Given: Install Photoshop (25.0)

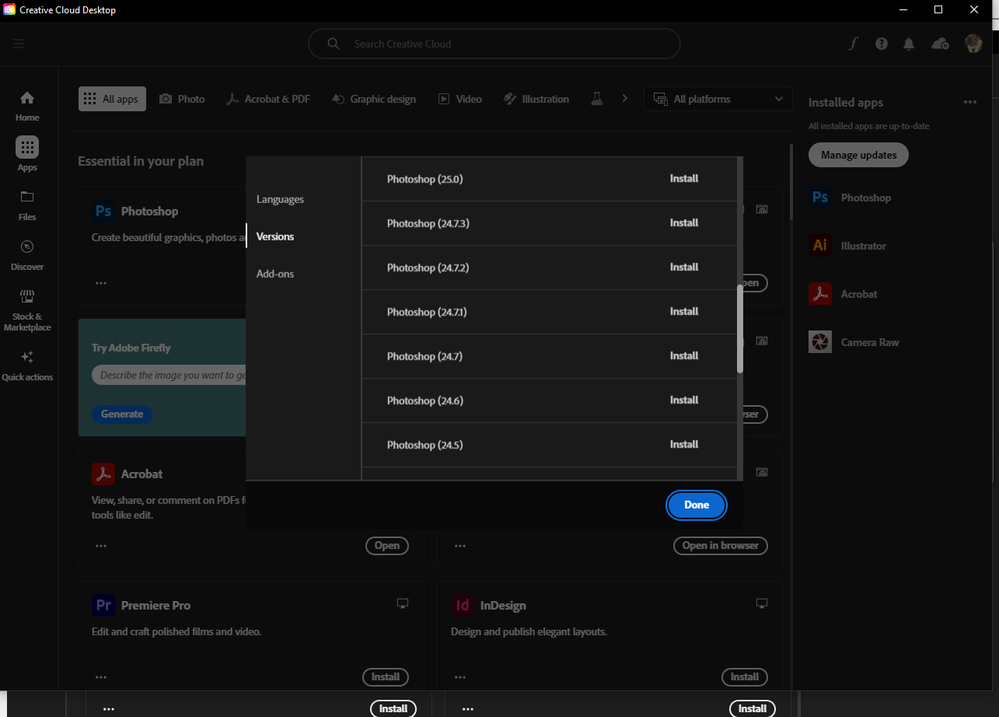Looking at the screenshot, I should [x=684, y=178].
